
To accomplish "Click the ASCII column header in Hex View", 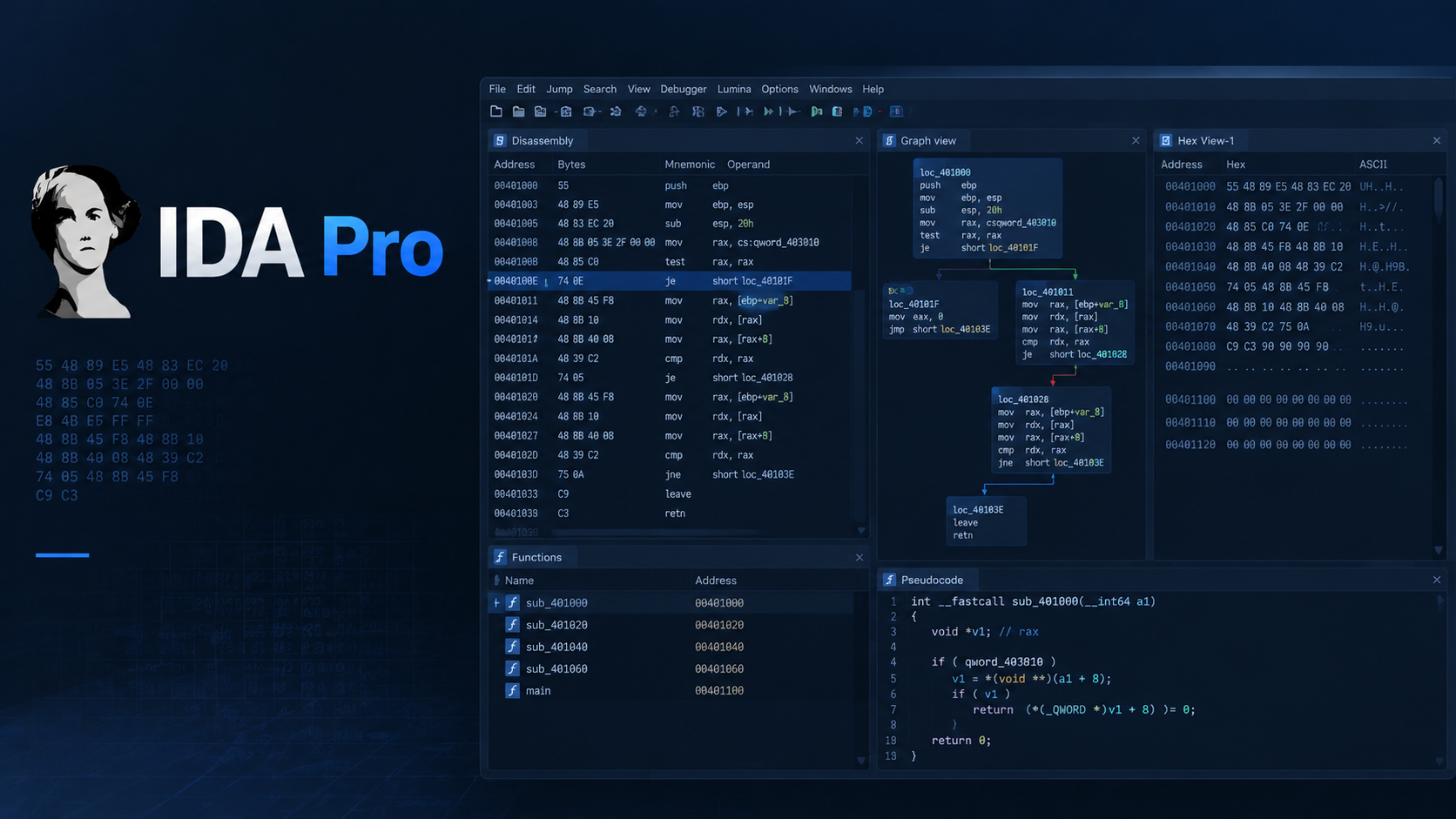I will (1373, 164).
